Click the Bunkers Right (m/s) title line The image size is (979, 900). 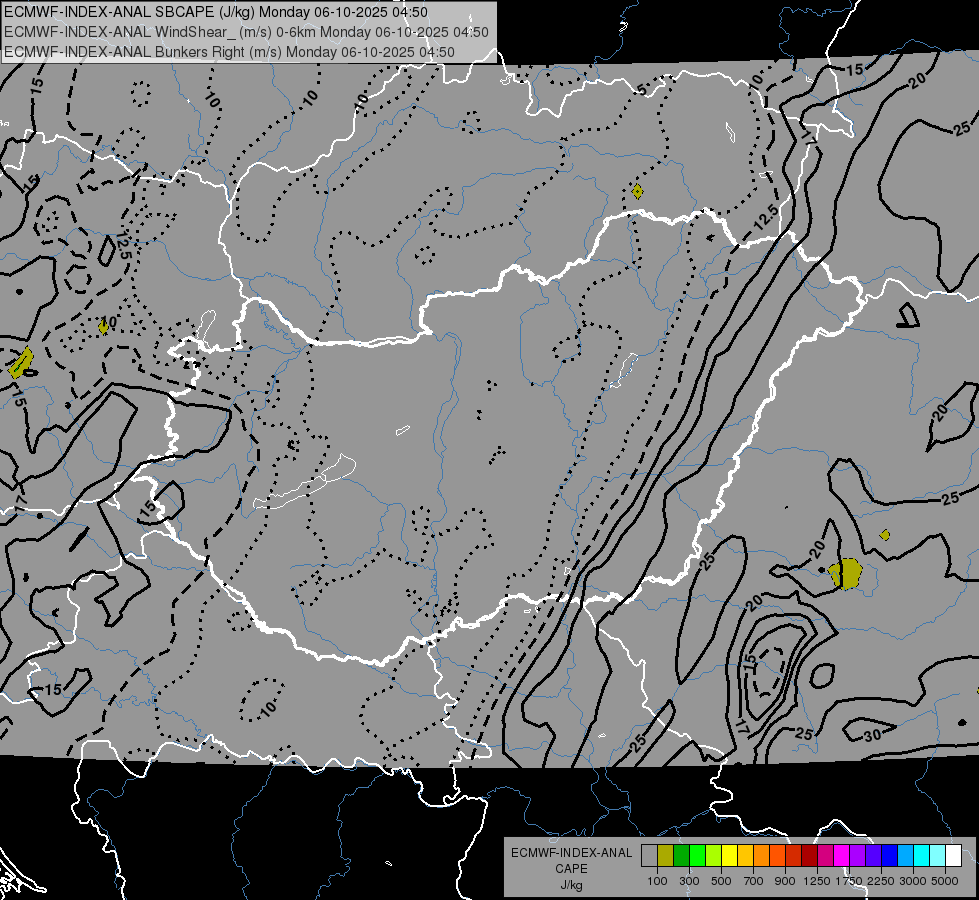[x=229, y=52]
